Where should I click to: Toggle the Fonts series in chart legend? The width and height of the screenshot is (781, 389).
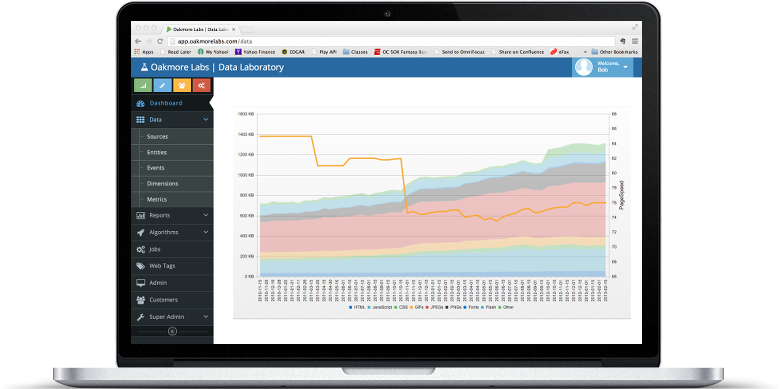click(471, 307)
